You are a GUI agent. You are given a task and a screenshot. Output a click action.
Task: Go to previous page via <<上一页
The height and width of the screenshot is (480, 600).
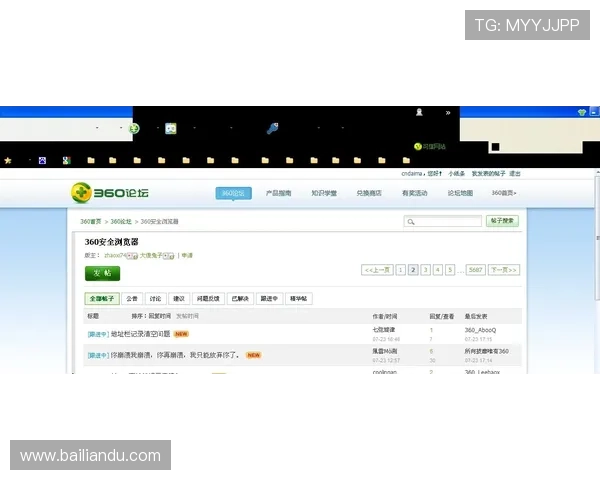click(377, 270)
